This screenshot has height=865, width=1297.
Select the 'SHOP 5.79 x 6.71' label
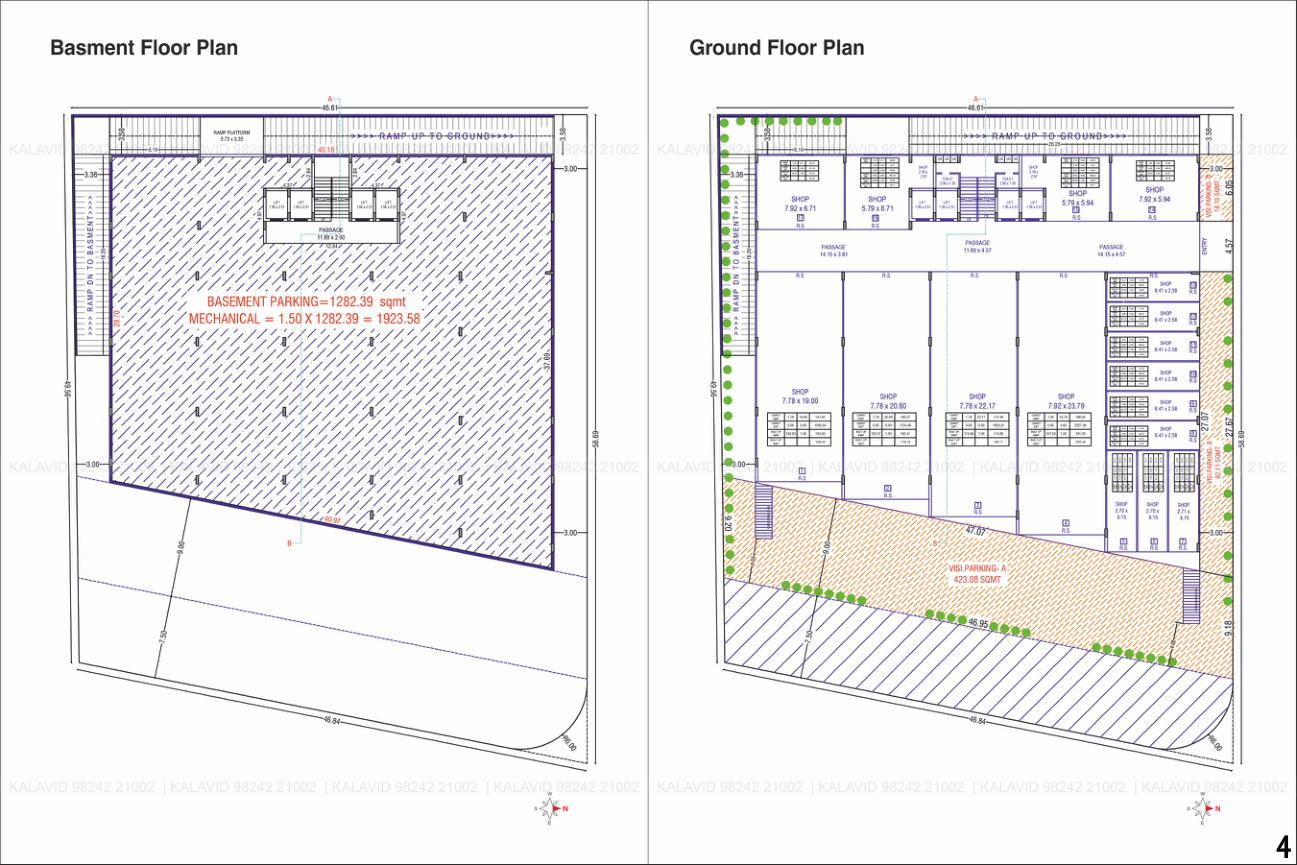click(877, 204)
